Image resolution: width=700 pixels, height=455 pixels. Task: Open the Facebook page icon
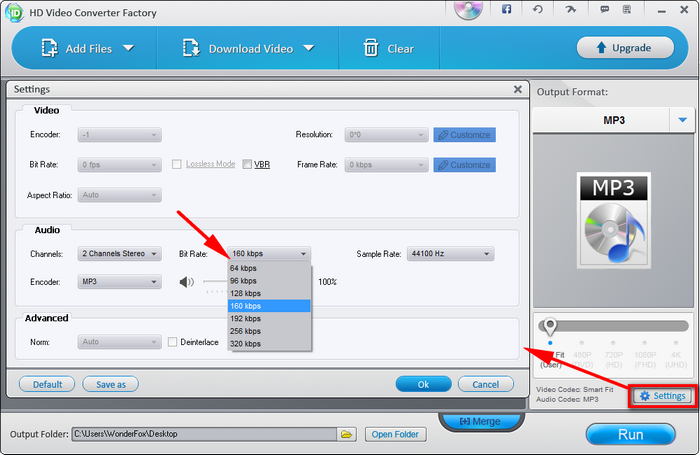506,9
